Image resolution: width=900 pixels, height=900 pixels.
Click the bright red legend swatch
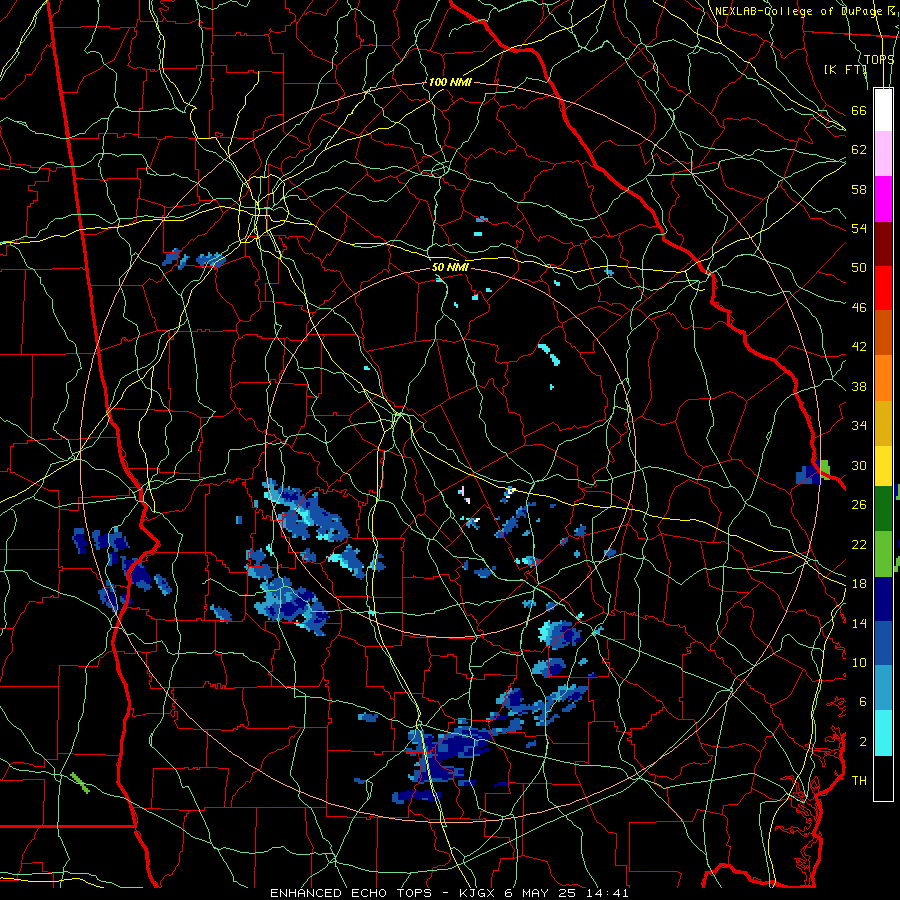tap(883, 288)
